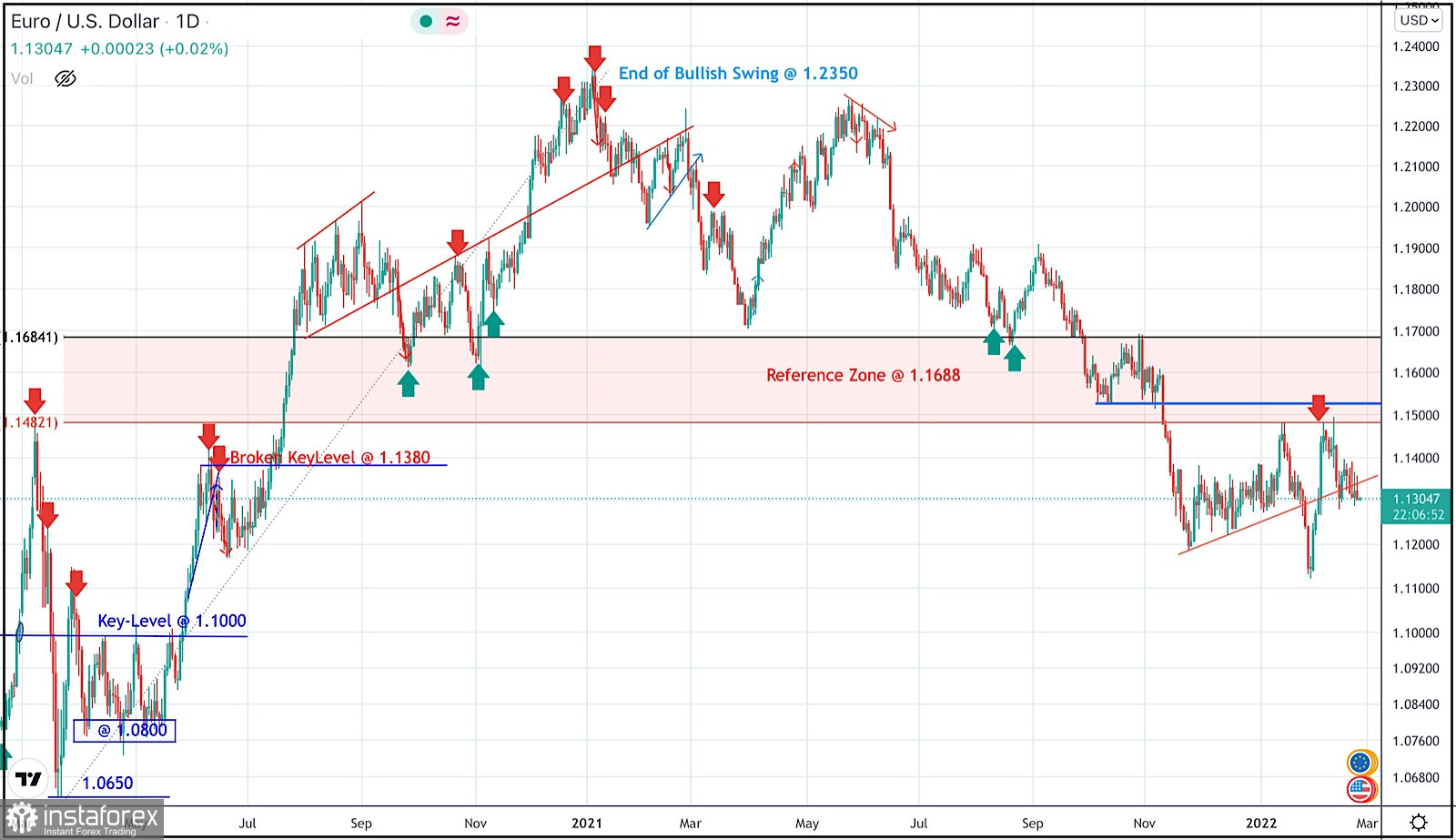This screenshot has width=1456, height=840.
Task: Select 'Broken KeyLevel @ 1.1380' annotation
Action: pyautogui.click(x=329, y=457)
